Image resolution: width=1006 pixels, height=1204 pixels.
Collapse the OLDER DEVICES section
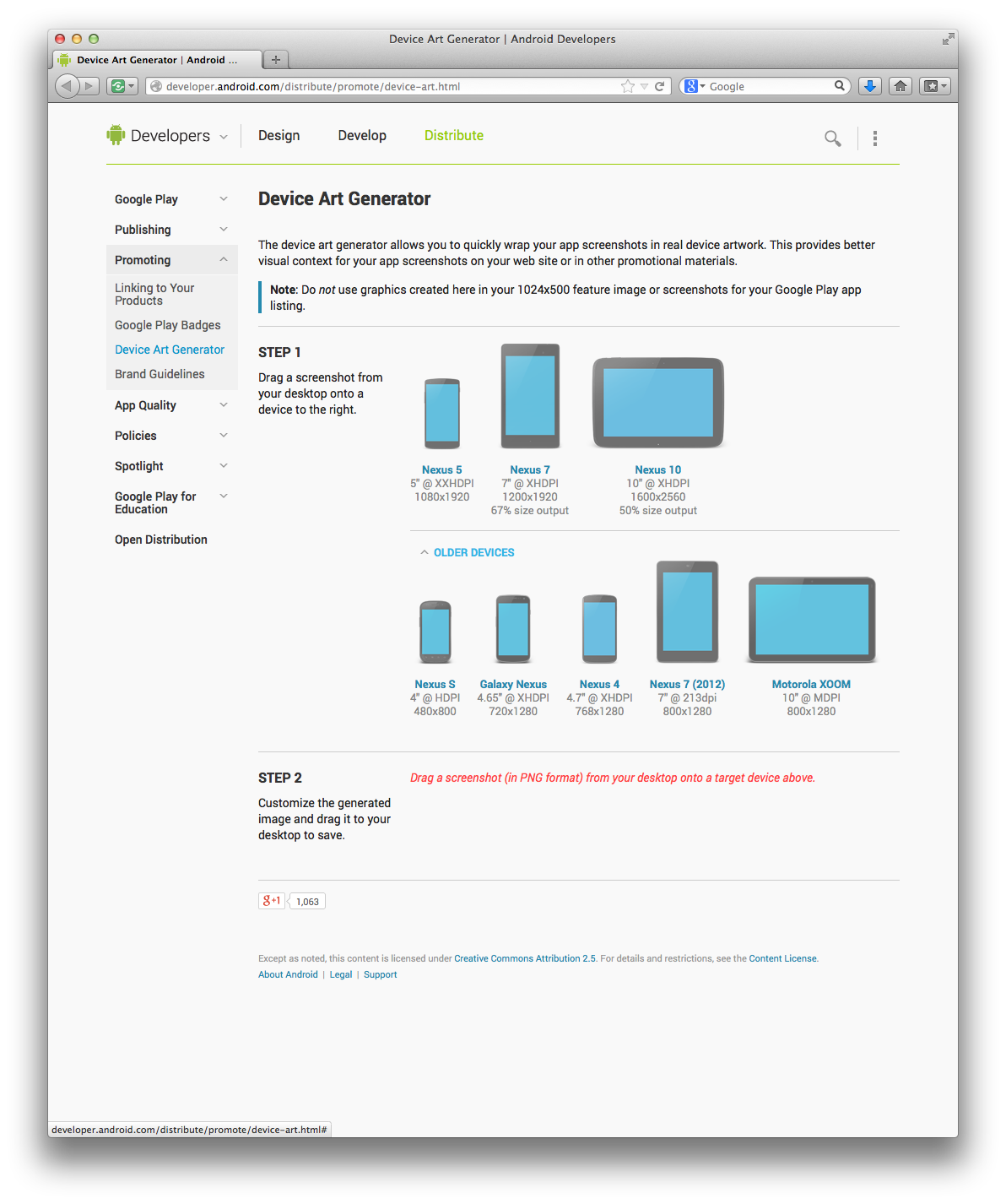pos(467,552)
